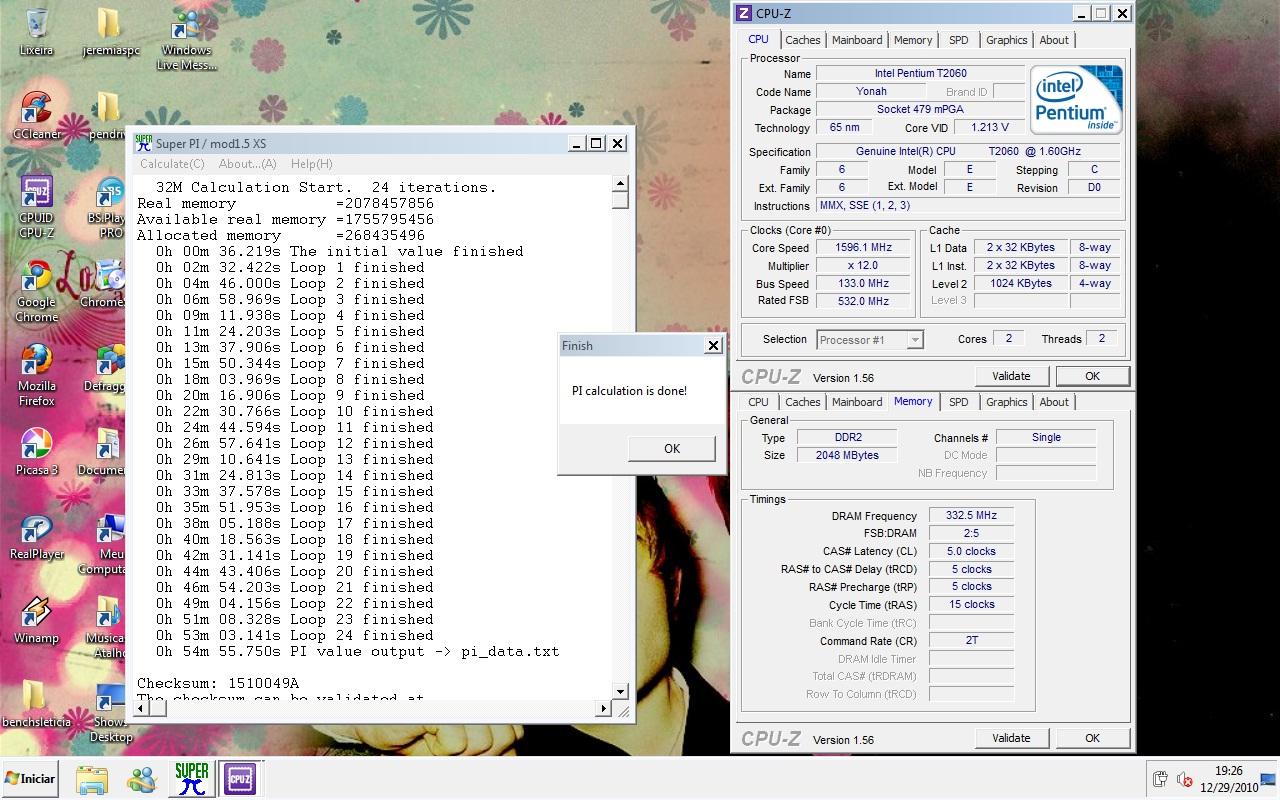Open Graphics tab in lower CPU-Z window

coord(1006,402)
